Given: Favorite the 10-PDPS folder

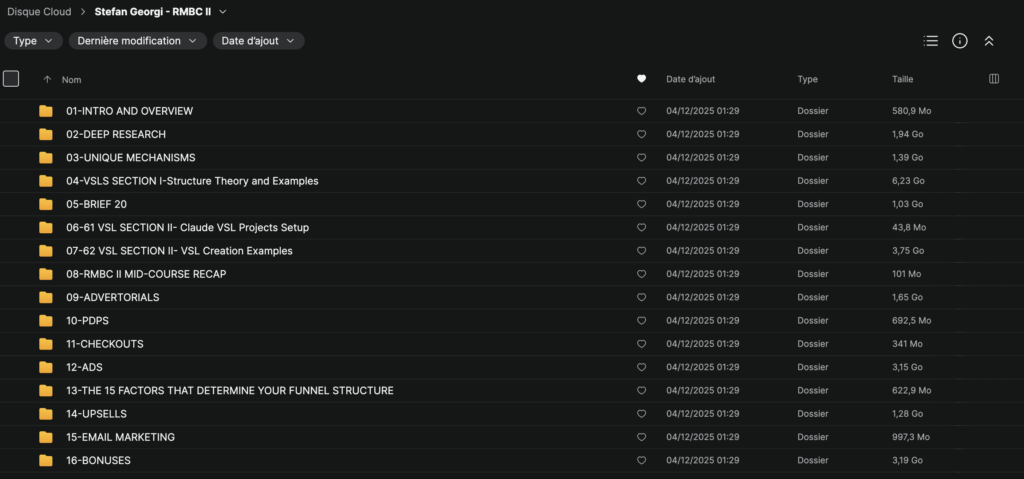Looking at the screenshot, I should coord(641,321).
